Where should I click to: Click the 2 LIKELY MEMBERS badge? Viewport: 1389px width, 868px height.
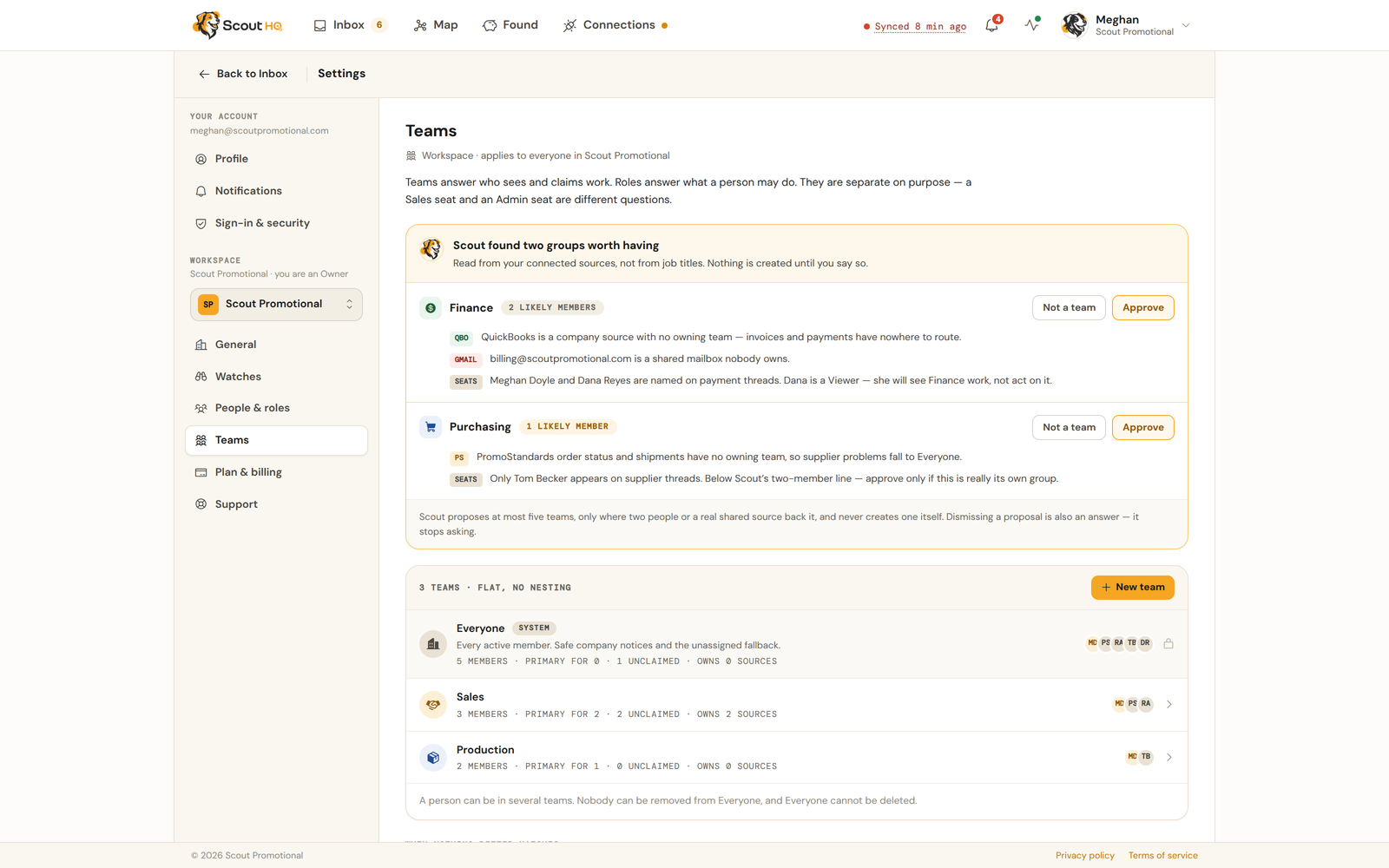click(x=552, y=307)
